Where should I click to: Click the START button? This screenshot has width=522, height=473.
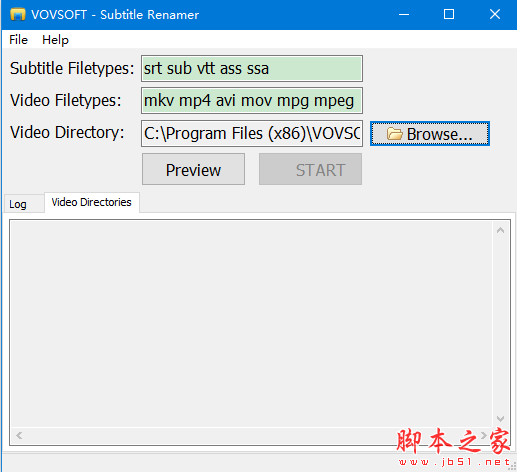(310, 169)
